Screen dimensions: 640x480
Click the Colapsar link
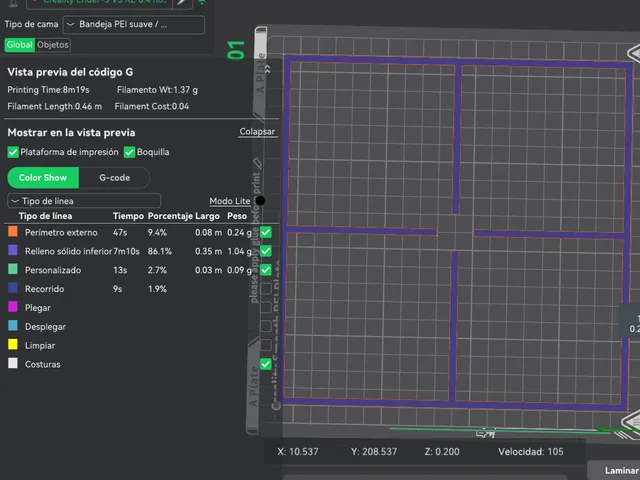click(x=257, y=132)
